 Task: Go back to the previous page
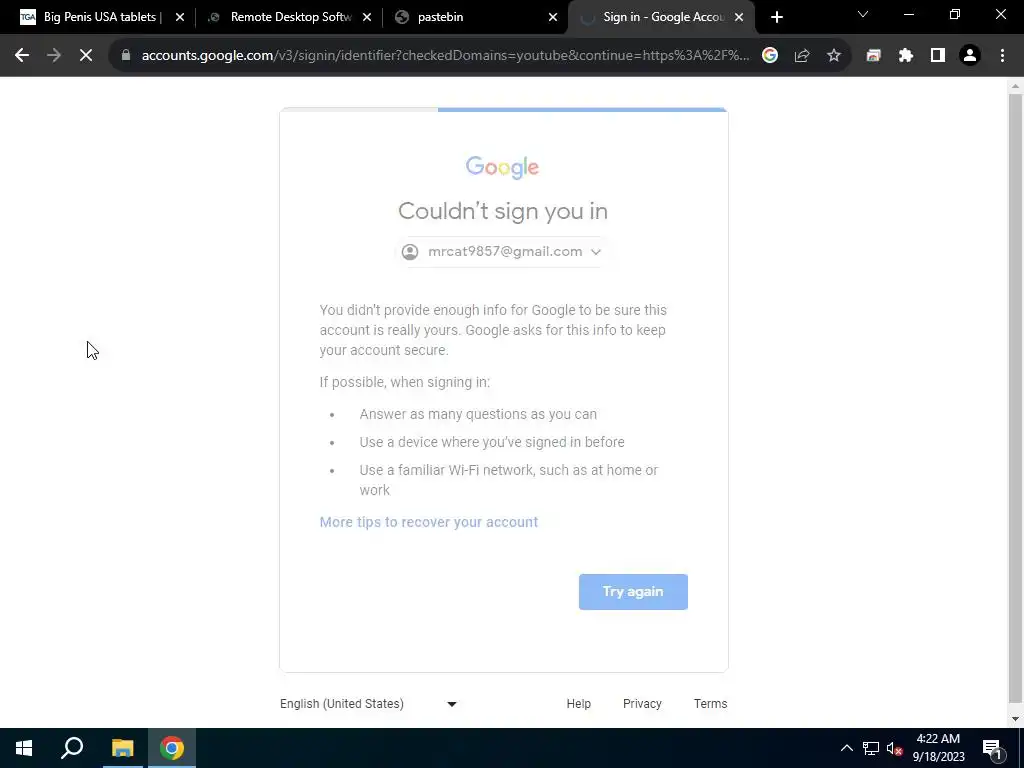pyautogui.click(x=22, y=56)
